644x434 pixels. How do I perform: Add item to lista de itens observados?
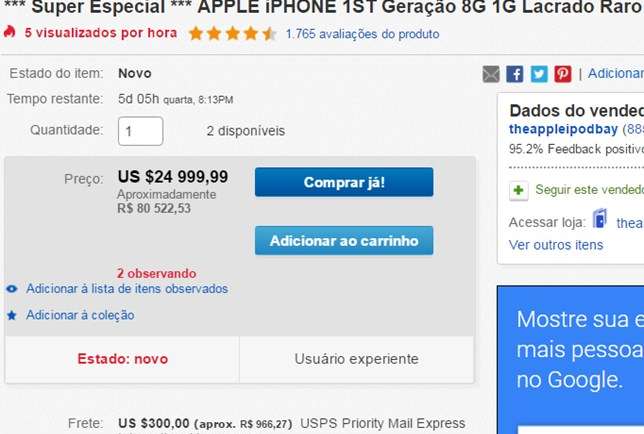127,289
